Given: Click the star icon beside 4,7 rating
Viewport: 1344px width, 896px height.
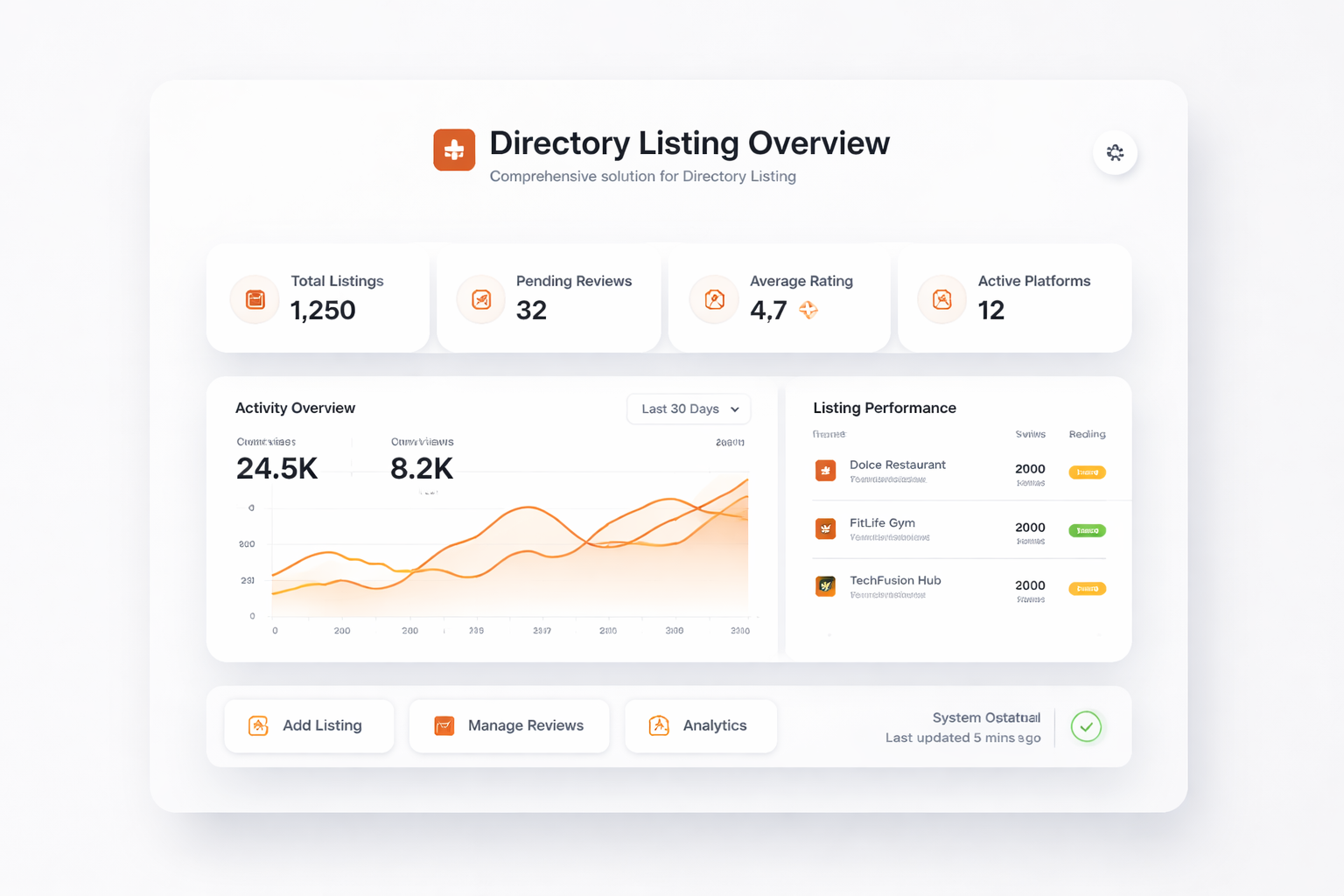Looking at the screenshot, I should [808, 310].
